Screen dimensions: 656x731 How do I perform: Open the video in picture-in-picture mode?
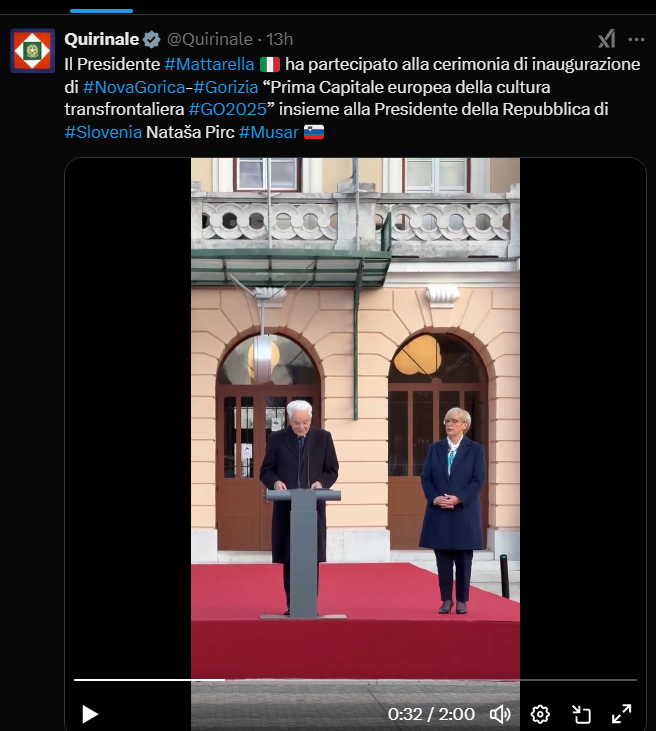[581, 714]
